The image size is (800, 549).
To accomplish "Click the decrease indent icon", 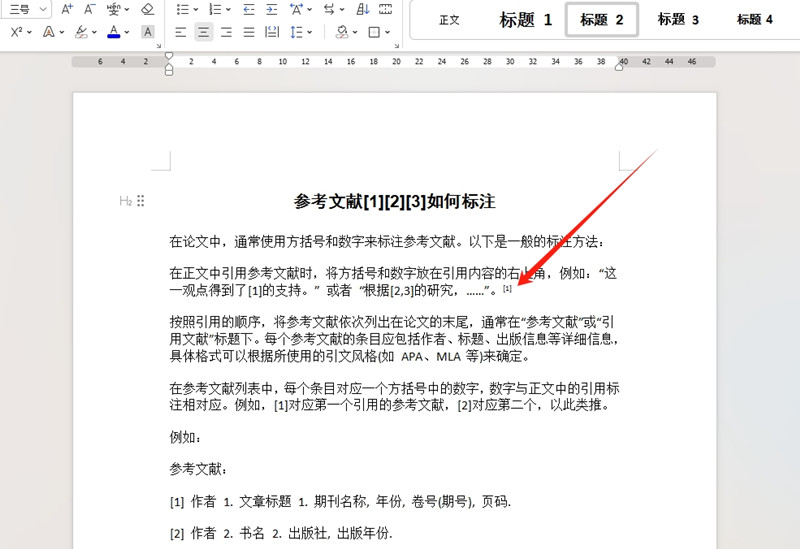I will pos(249,9).
